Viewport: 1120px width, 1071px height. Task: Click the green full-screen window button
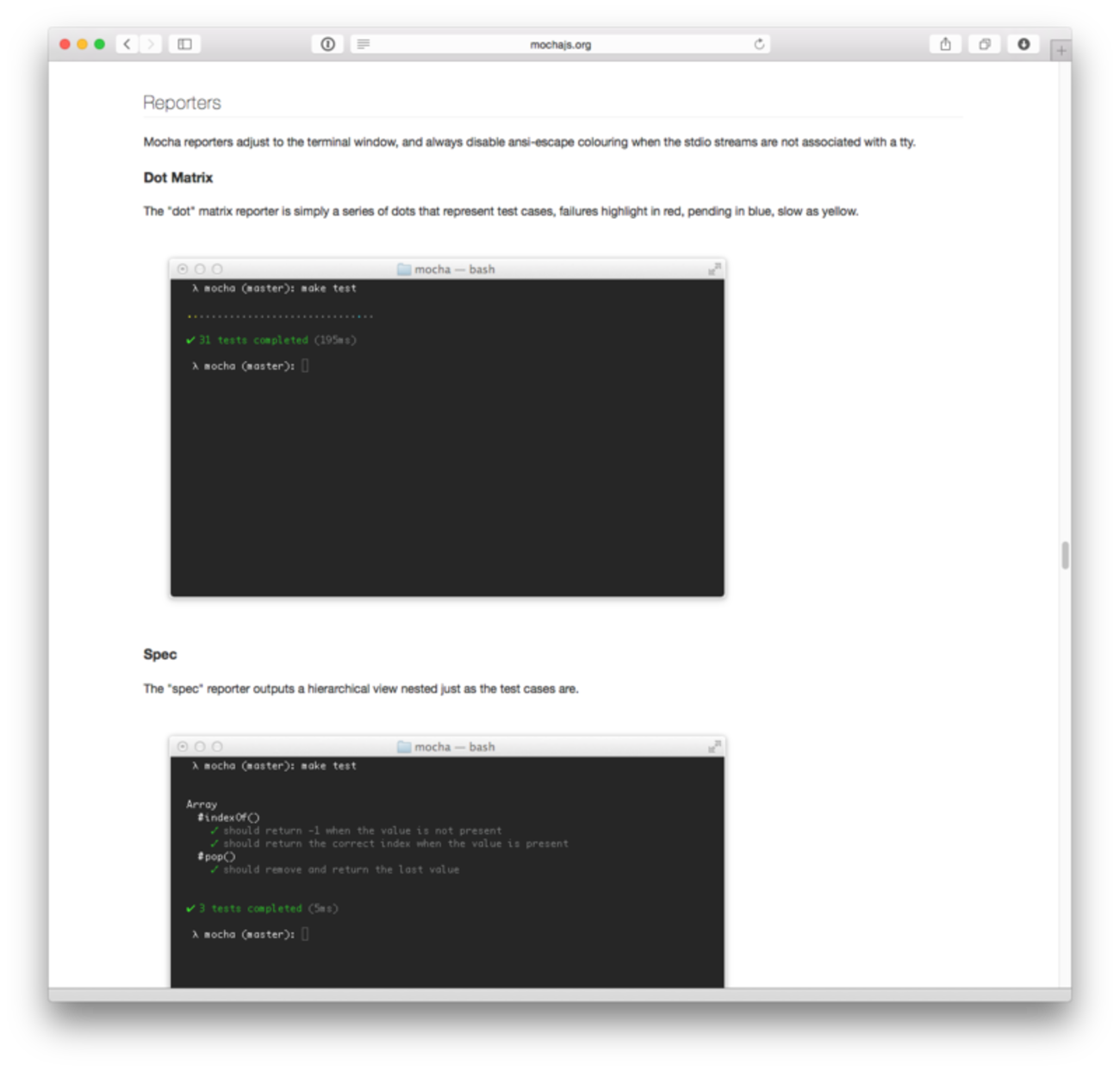(x=100, y=44)
